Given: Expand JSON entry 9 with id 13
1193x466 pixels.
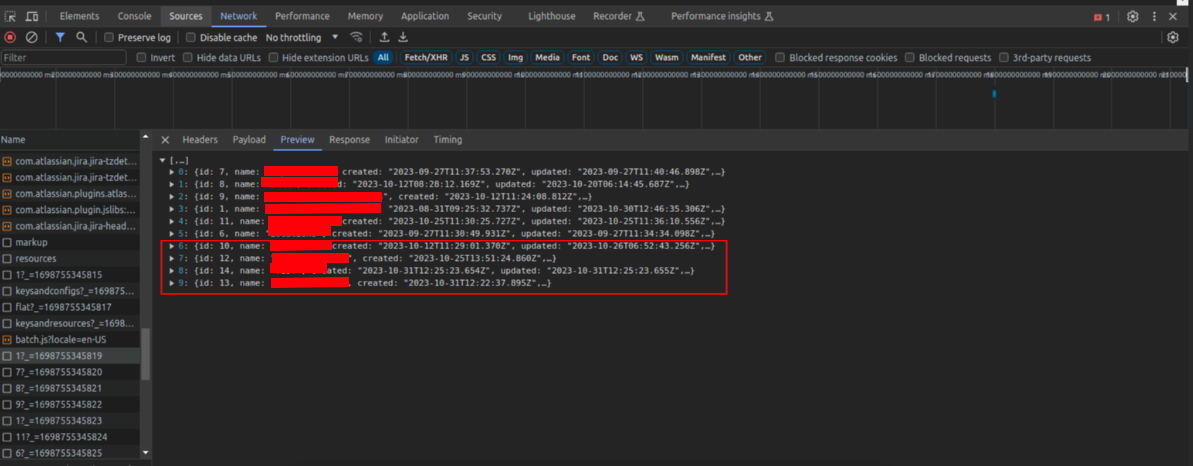Looking at the screenshot, I should pos(172,283).
